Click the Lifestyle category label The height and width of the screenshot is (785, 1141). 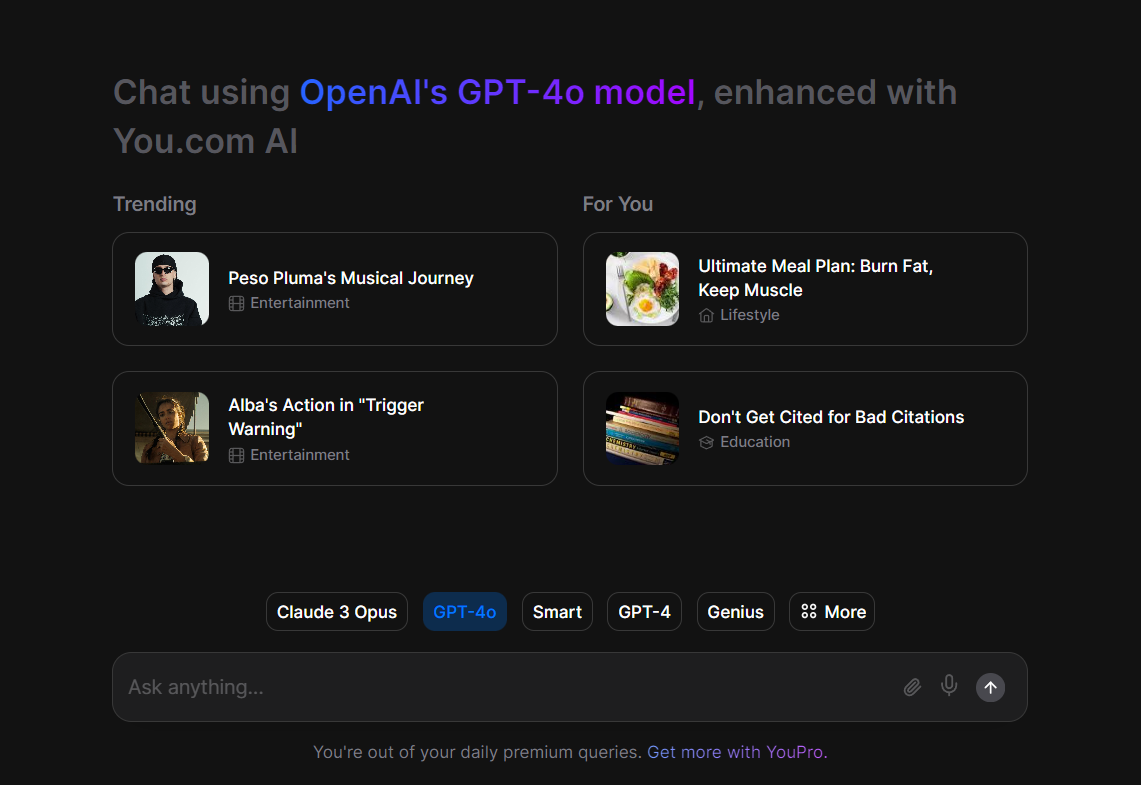[750, 315]
